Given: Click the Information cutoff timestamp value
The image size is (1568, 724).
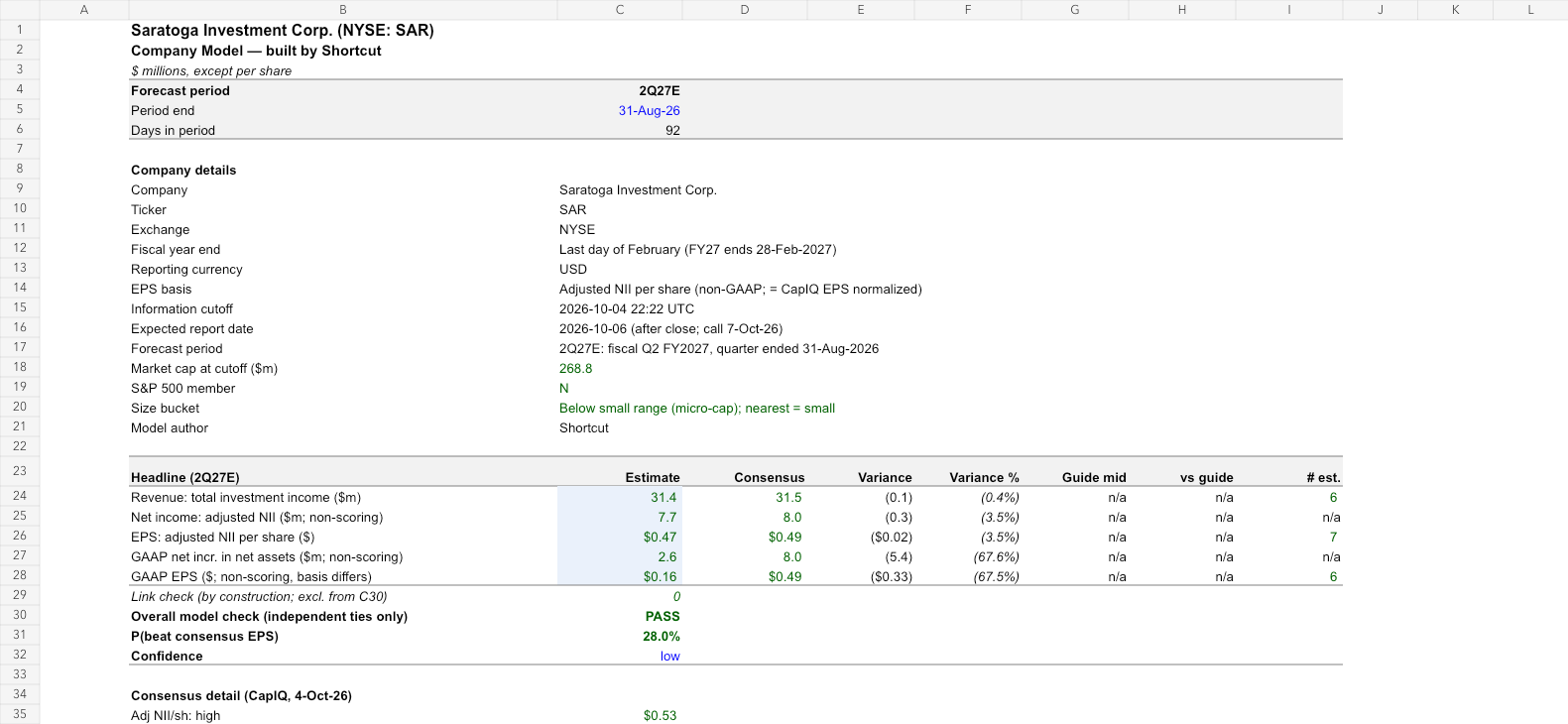Looking at the screenshot, I should point(627,309).
